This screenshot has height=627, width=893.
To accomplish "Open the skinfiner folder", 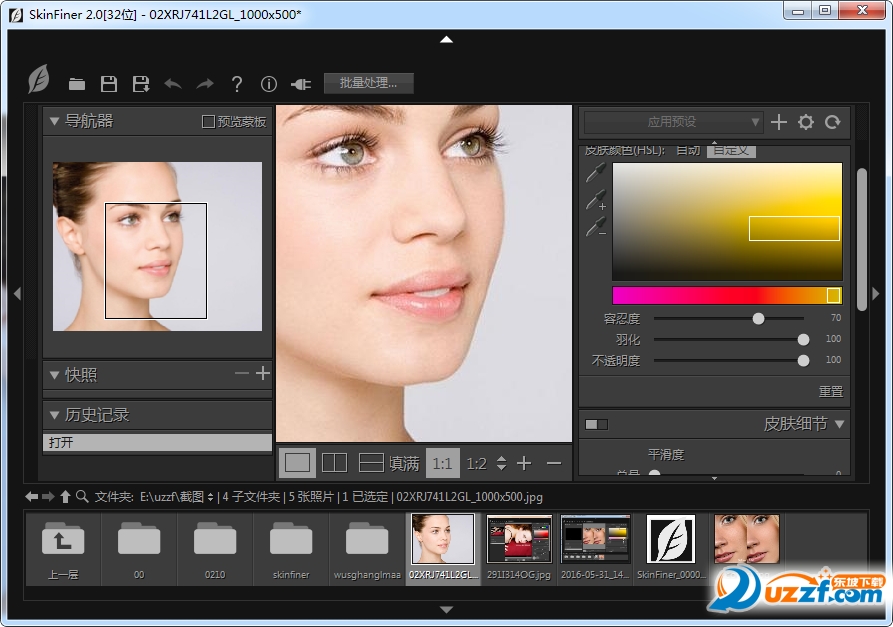I will (290, 549).
